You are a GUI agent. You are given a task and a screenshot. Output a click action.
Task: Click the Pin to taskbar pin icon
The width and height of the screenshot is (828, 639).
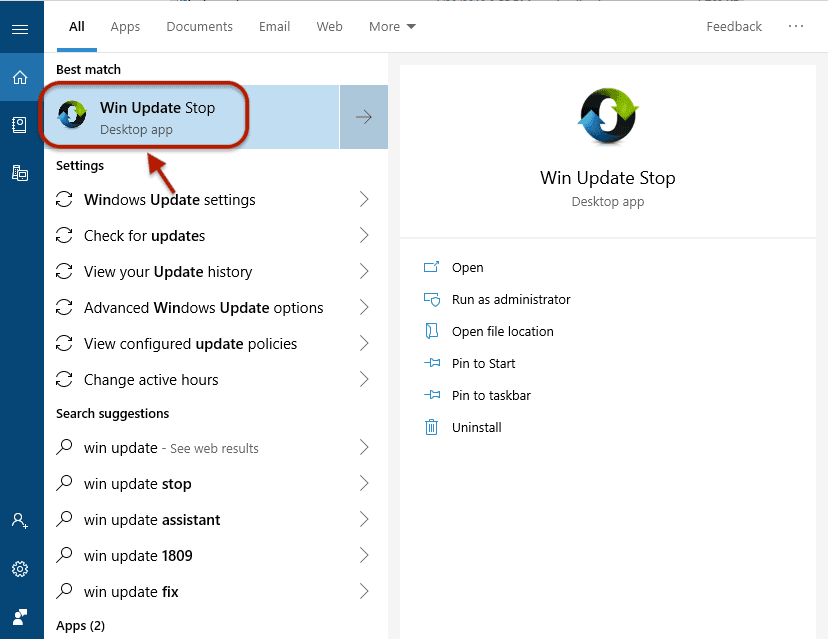(432, 395)
